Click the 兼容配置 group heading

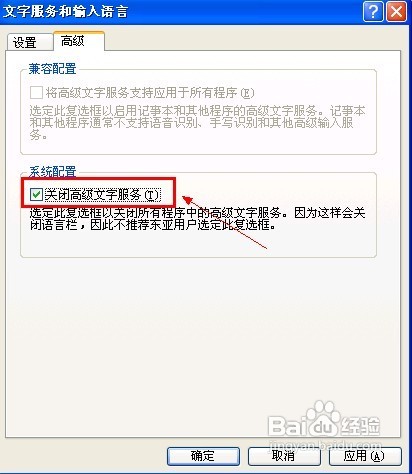[52, 69]
